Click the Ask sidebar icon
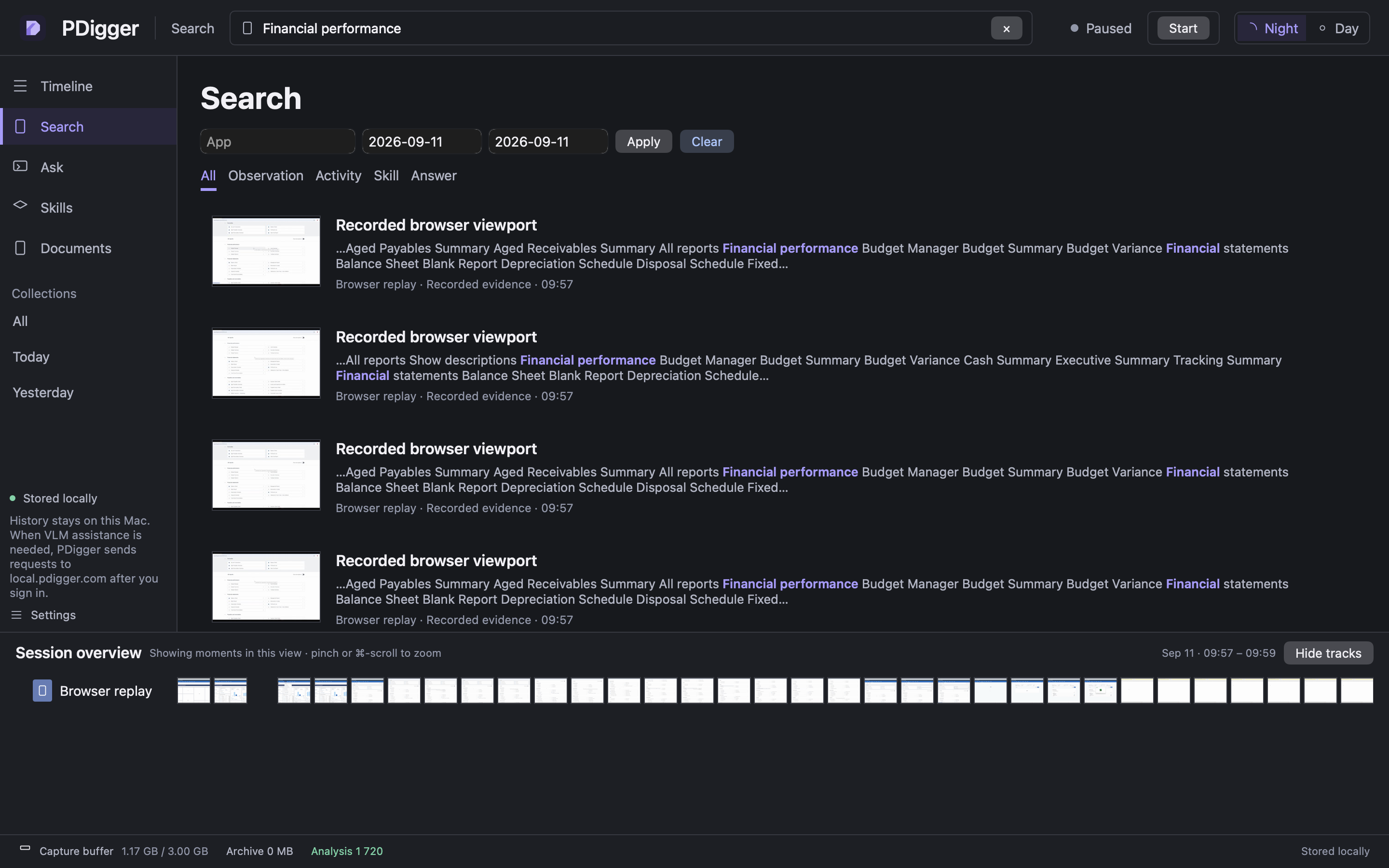 [x=20, y=166]
